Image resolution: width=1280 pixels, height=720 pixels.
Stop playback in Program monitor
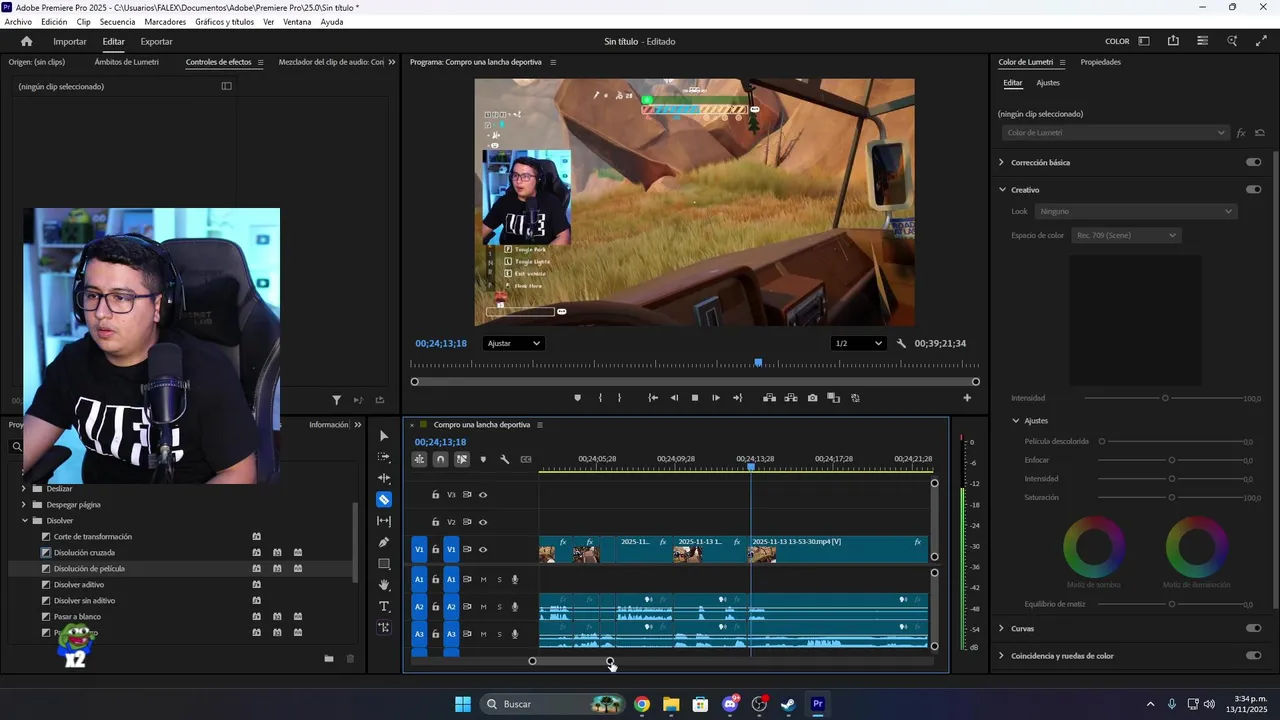click(695, 398)
